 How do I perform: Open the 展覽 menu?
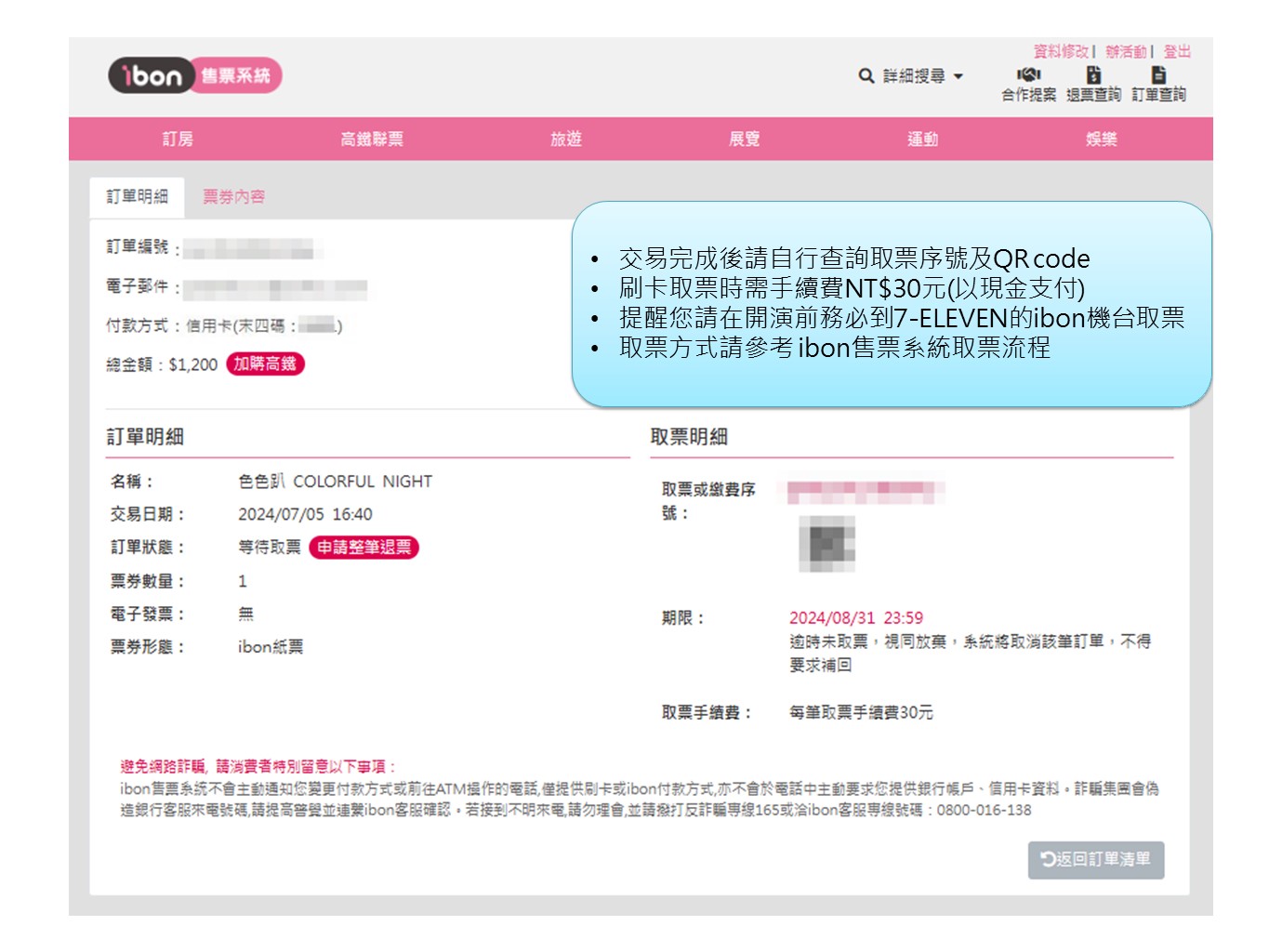point(744,139)
